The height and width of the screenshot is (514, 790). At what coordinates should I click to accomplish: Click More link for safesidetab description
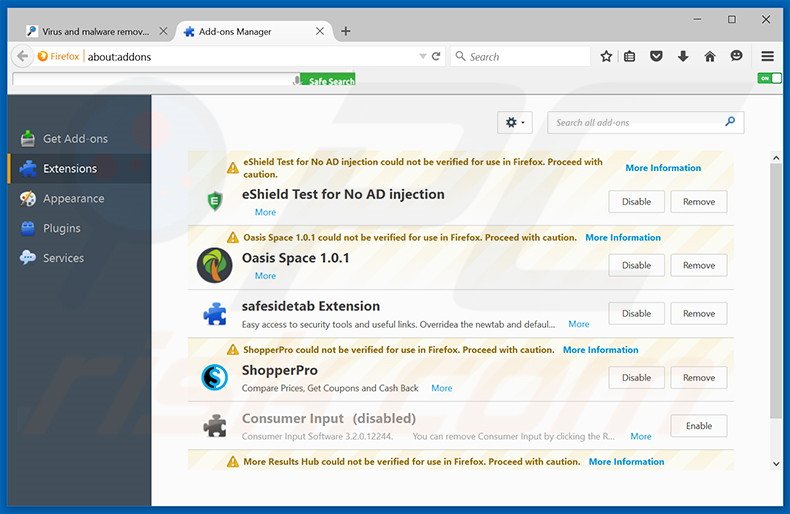click(x=578, y=324)
